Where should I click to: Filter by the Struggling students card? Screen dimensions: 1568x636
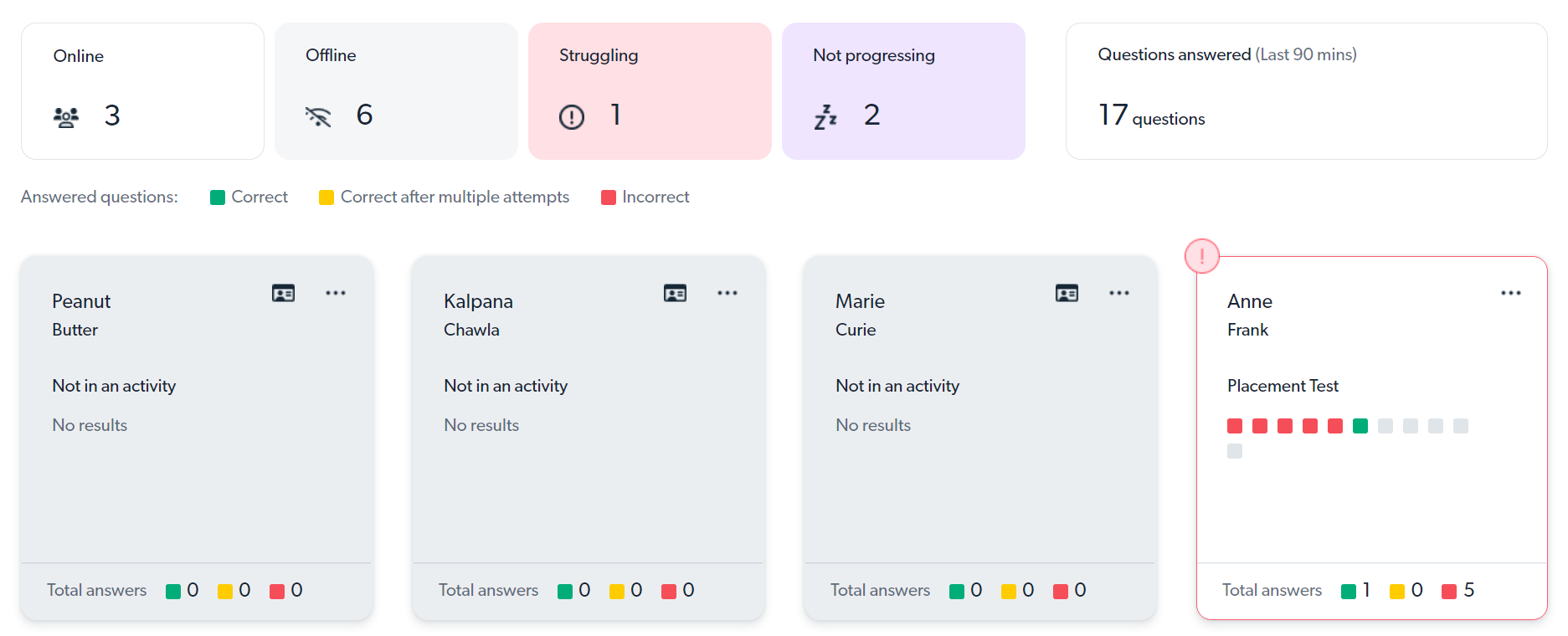[650, 91]
